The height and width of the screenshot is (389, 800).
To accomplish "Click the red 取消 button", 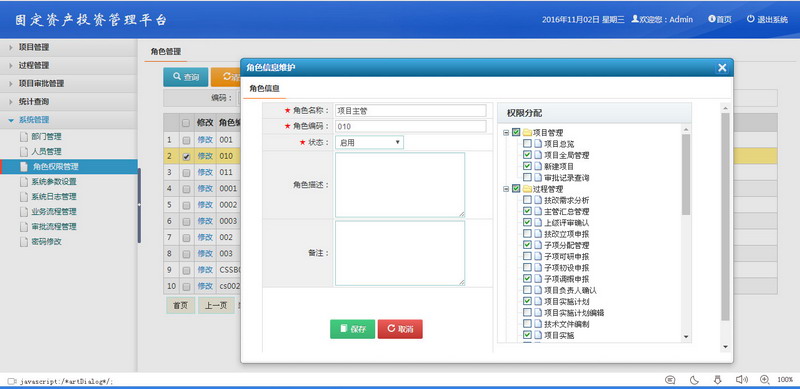I will click(400, 329).
